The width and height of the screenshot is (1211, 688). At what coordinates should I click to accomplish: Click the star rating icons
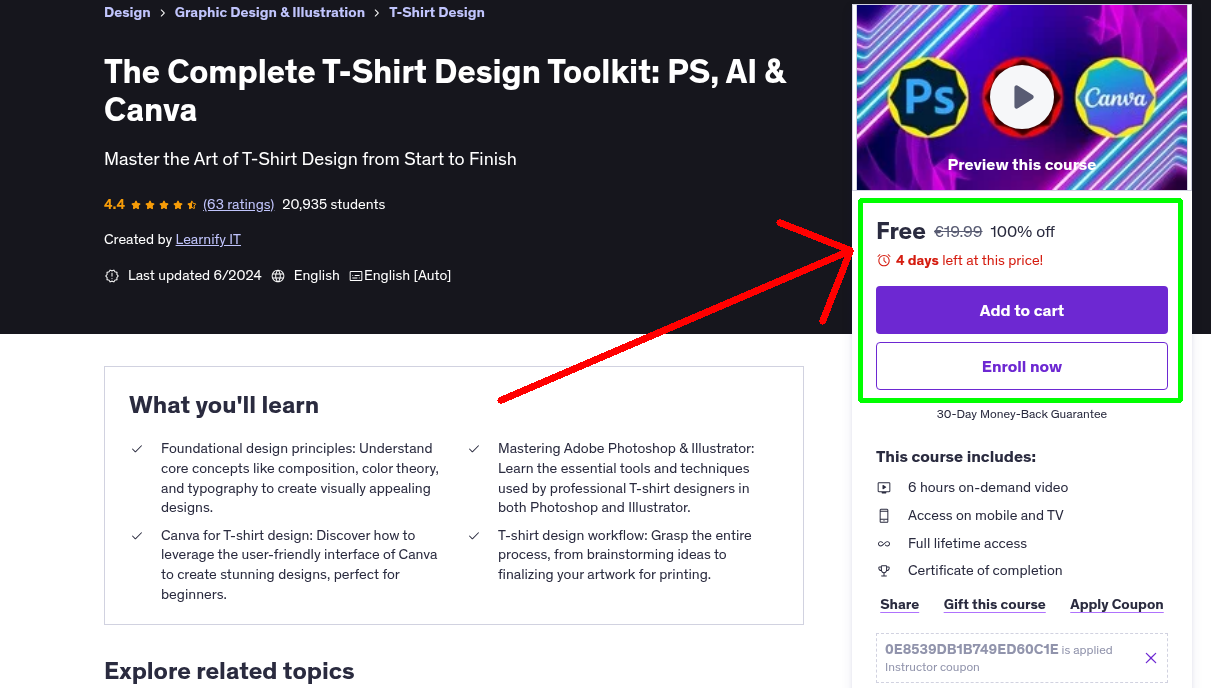[164, 205]
